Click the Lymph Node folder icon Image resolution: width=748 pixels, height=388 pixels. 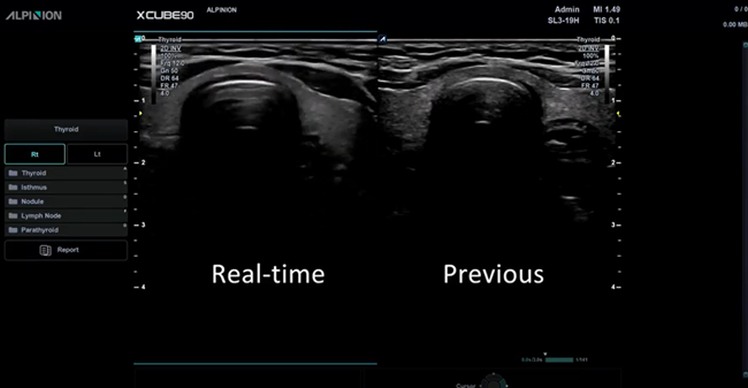point(13,216)
